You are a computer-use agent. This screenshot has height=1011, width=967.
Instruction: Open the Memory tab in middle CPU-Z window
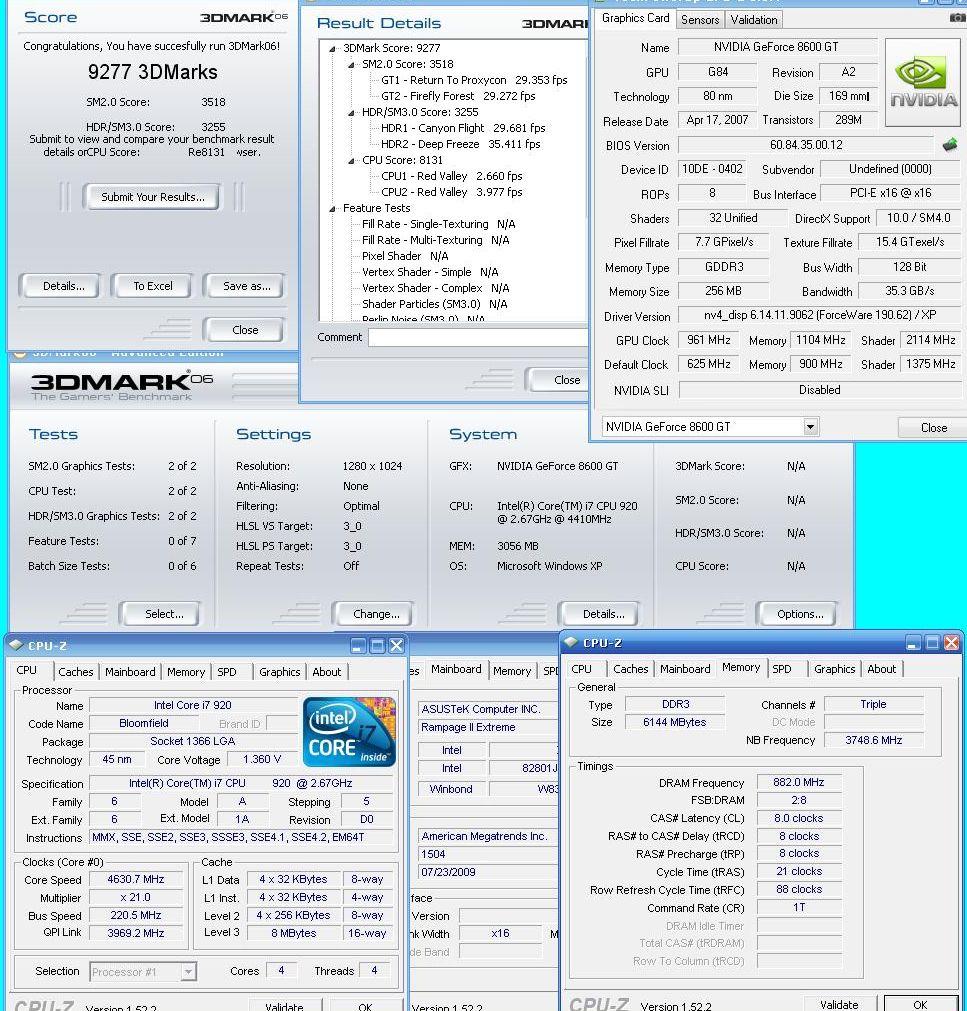click(512, 671)
